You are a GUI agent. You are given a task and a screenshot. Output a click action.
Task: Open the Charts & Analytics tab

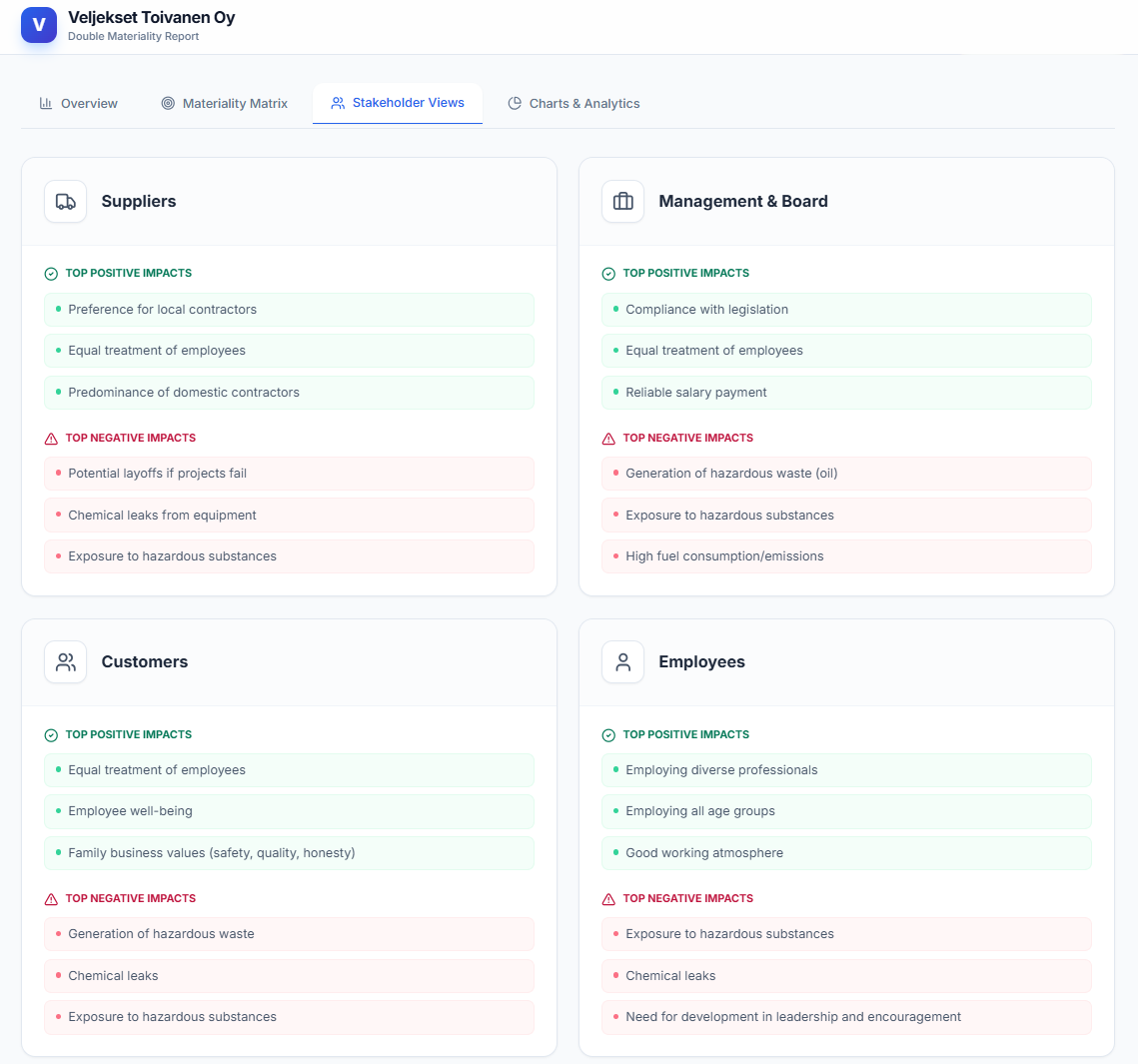click(573, 104)
